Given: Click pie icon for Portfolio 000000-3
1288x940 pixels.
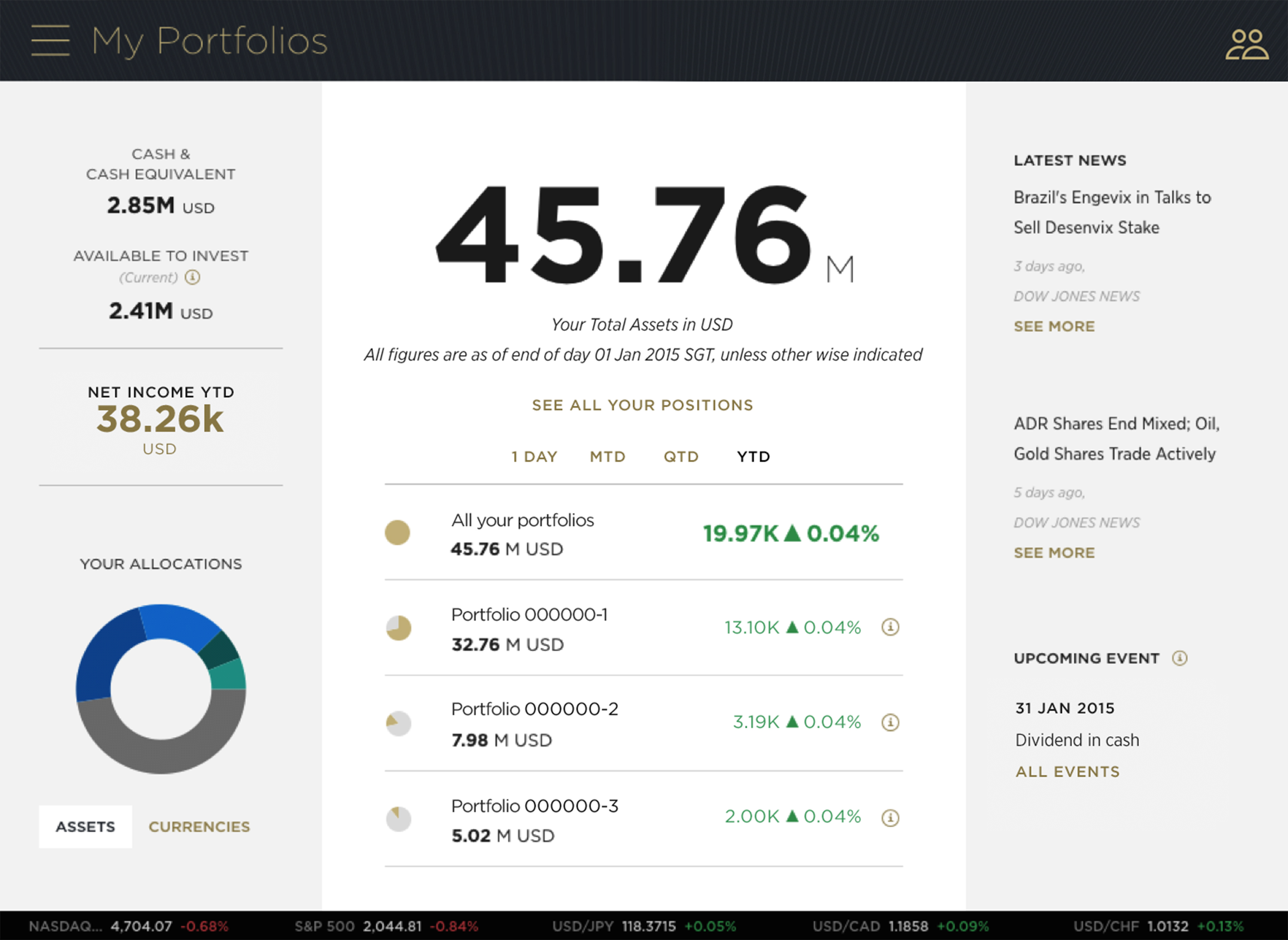Looking at the screenshot, I should (398, 819).
